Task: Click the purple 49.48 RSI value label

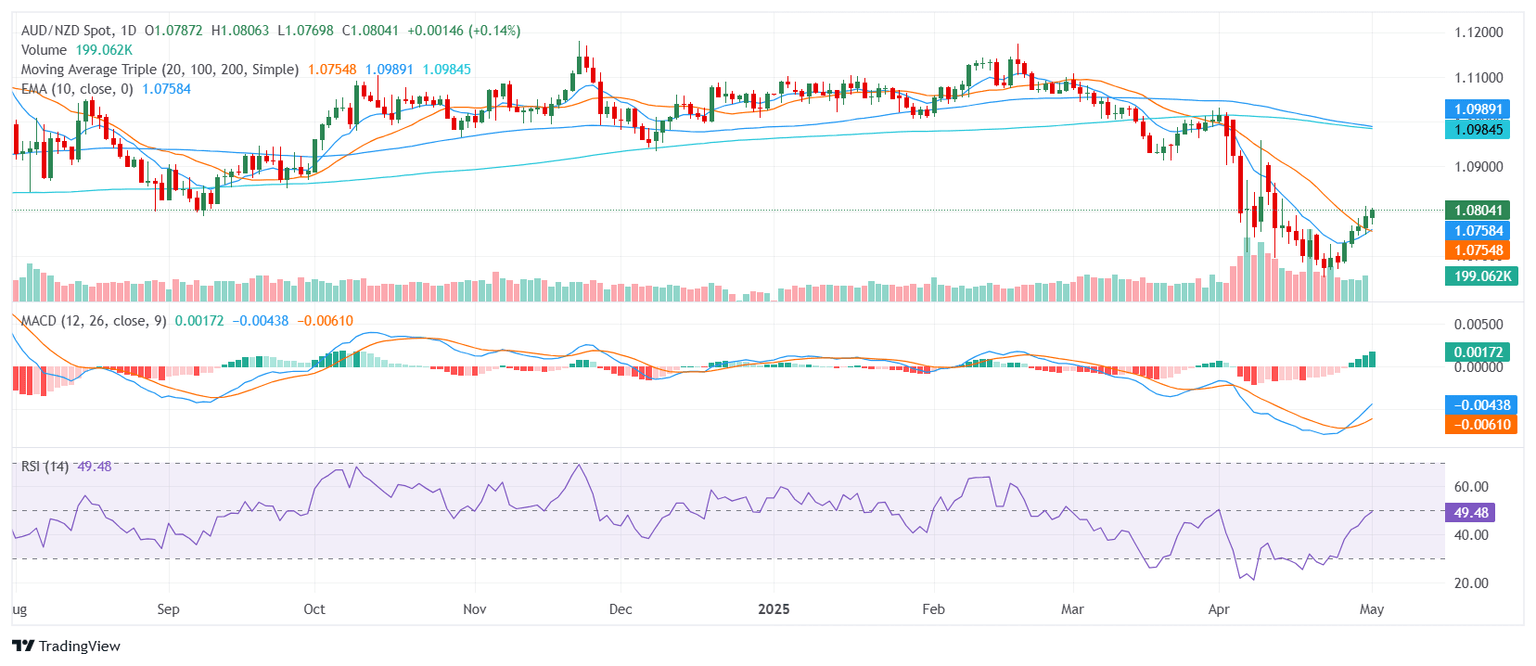Action: click(1471, 512)
